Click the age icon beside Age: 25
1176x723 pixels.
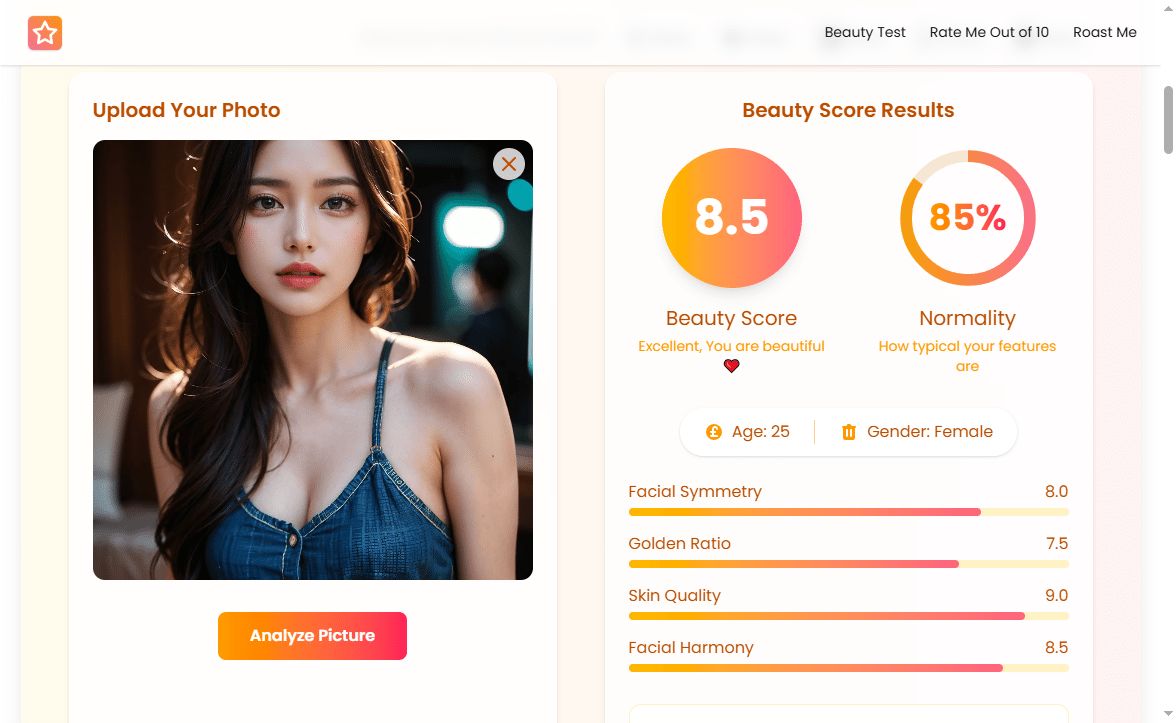(713, 432)
